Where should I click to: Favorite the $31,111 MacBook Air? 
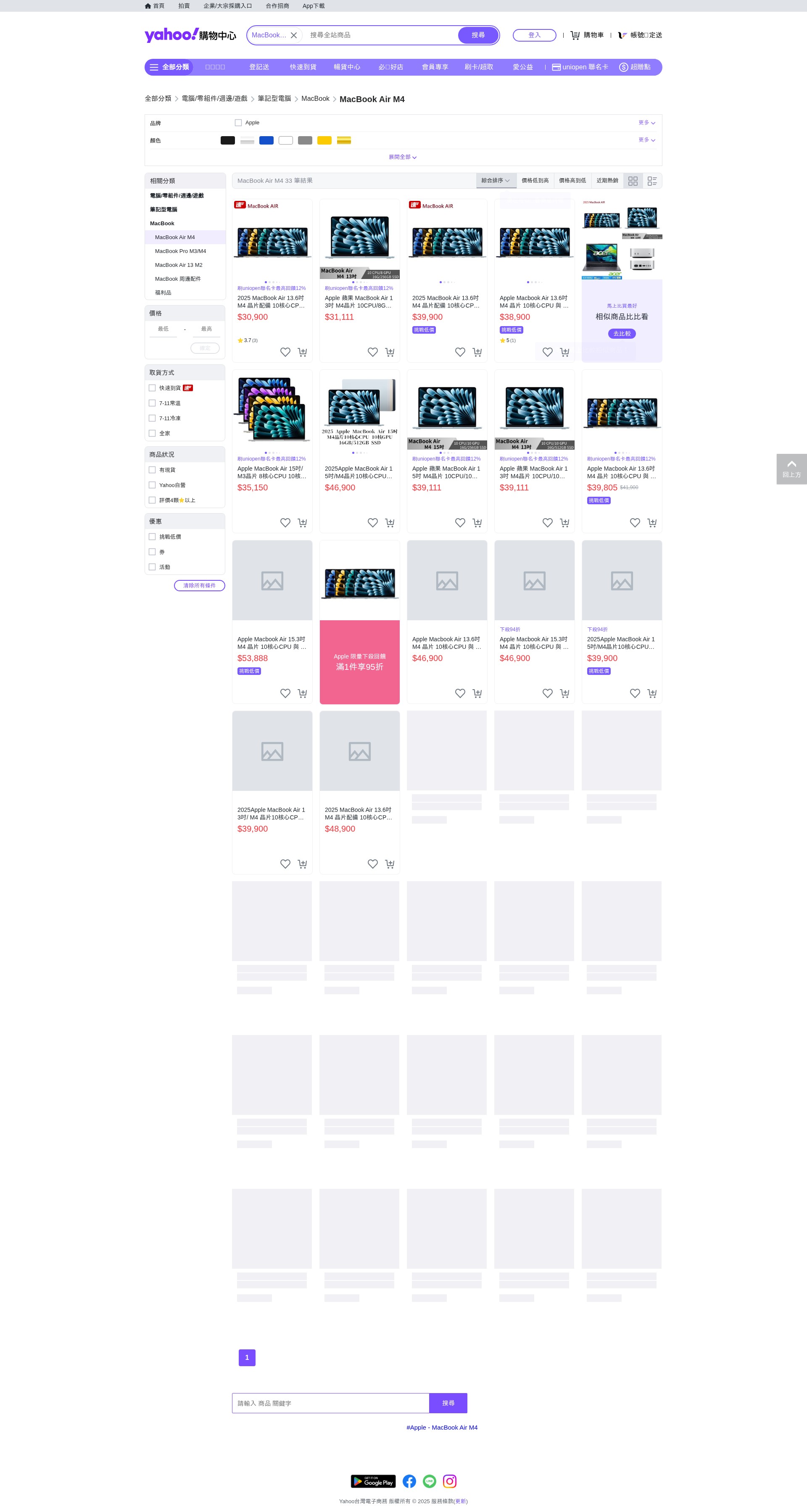[373, 352]
